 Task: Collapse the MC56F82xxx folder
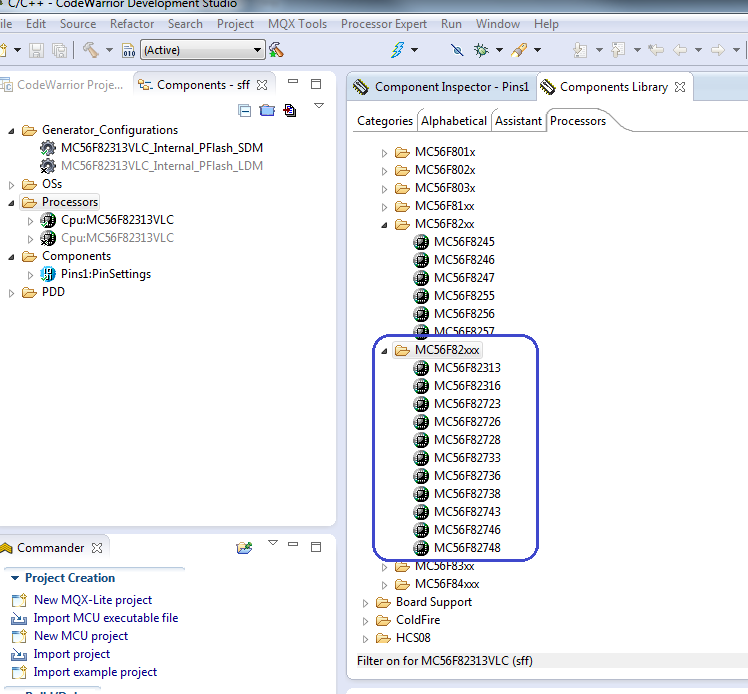point(384,351)
